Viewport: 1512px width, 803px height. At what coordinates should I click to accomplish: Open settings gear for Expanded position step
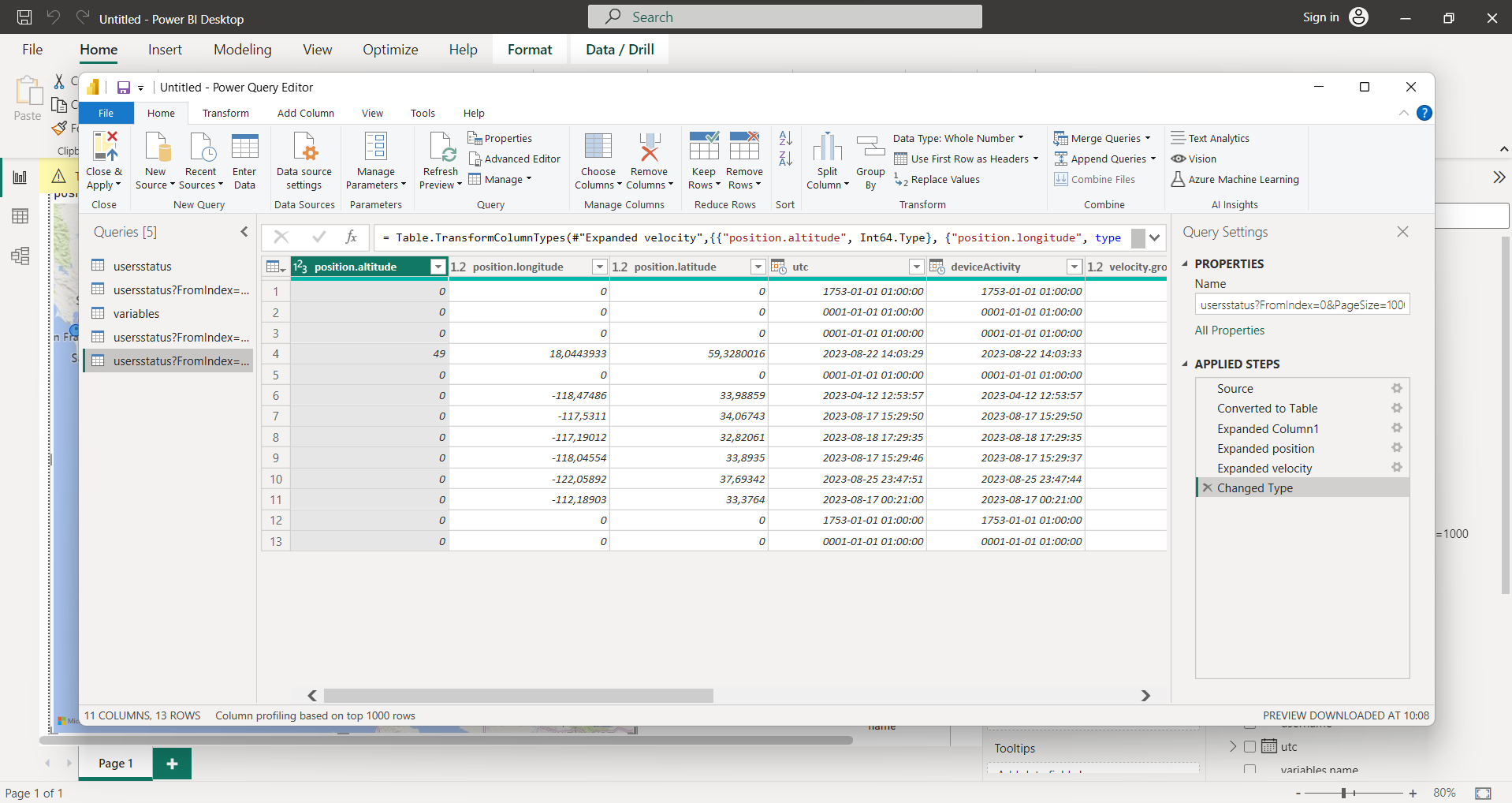1396,448
